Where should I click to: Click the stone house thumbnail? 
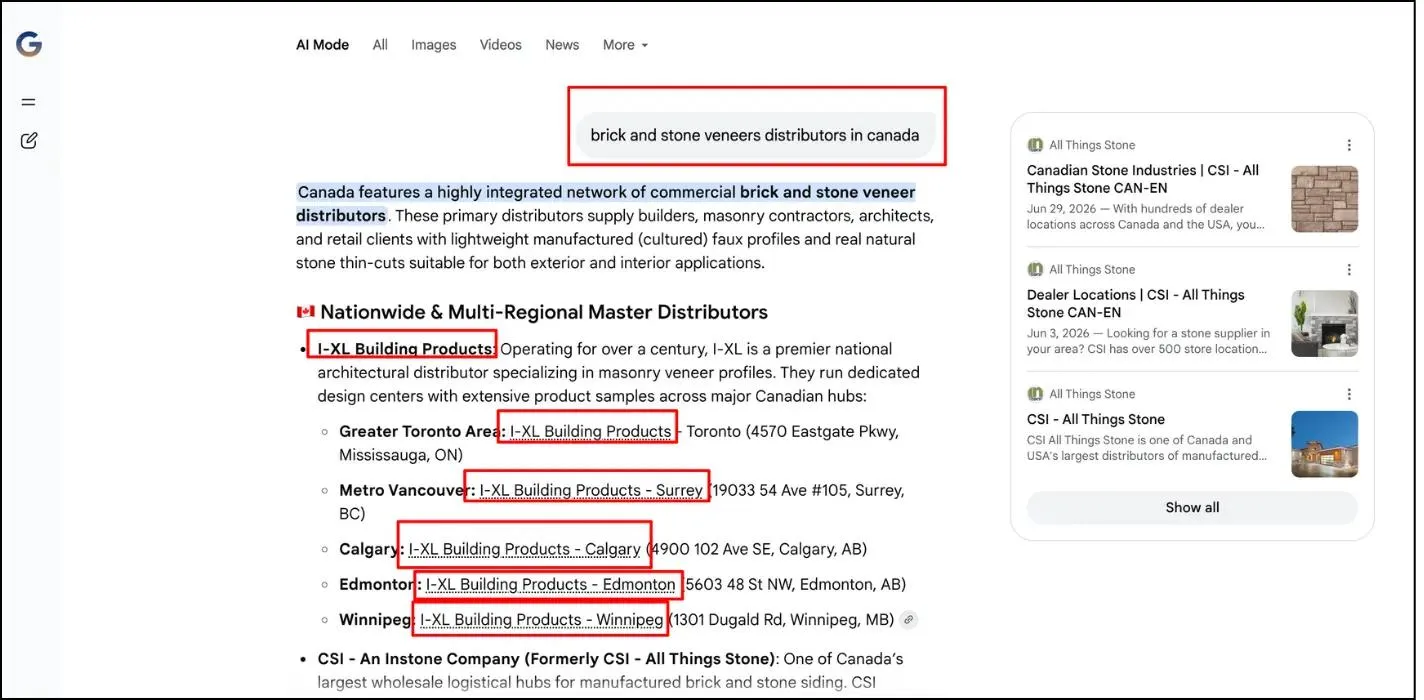[x=1325, y=444]
